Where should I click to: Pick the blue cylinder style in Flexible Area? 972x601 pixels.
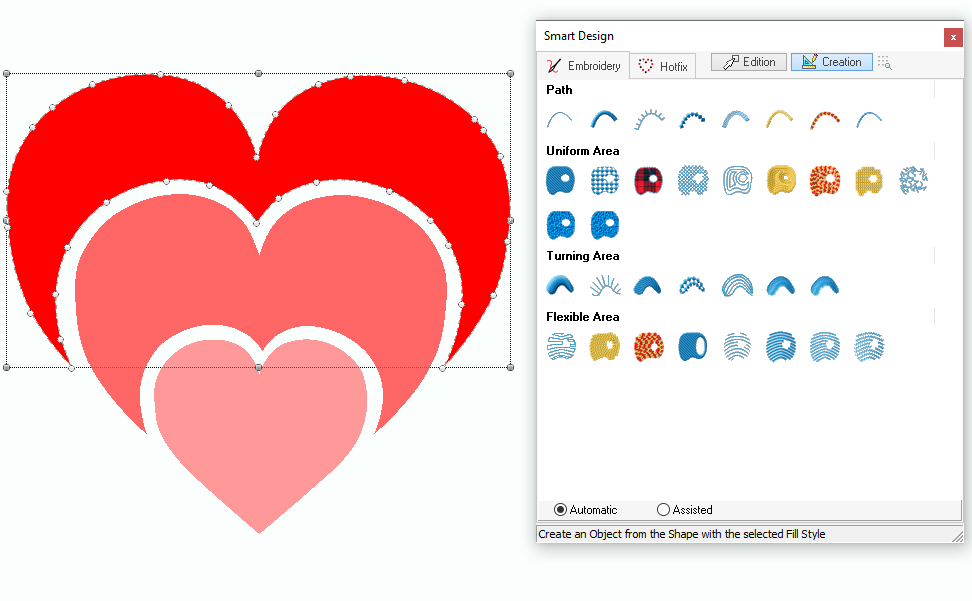692,346
